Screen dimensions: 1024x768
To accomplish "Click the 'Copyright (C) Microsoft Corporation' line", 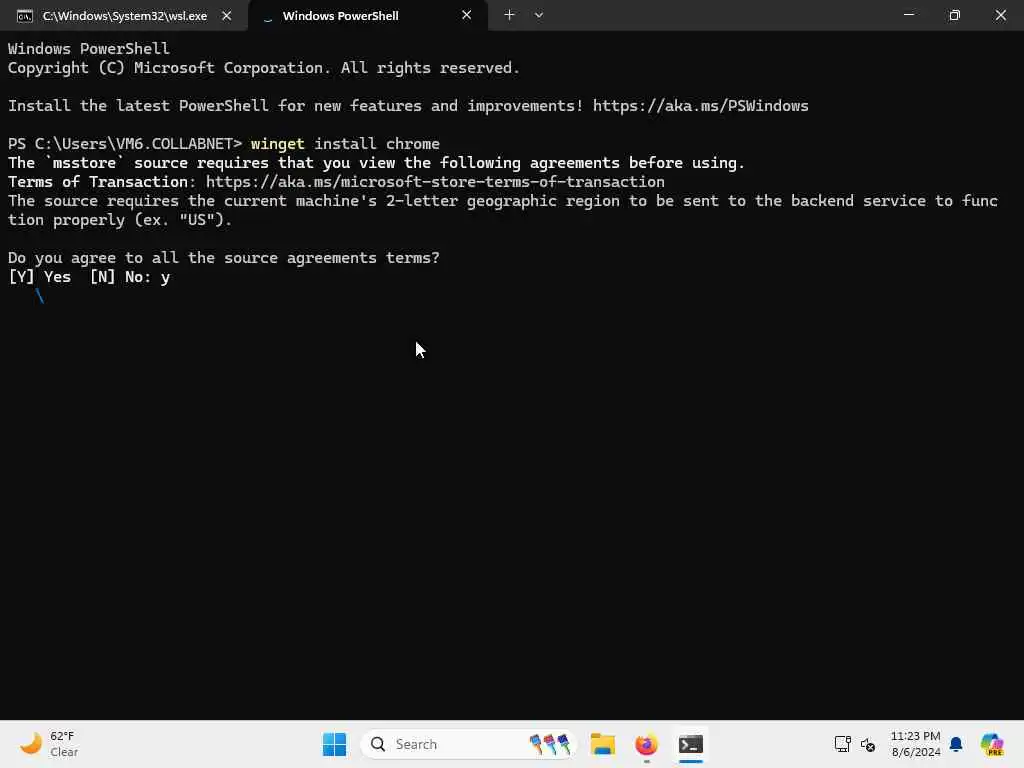I will point(264,68).
